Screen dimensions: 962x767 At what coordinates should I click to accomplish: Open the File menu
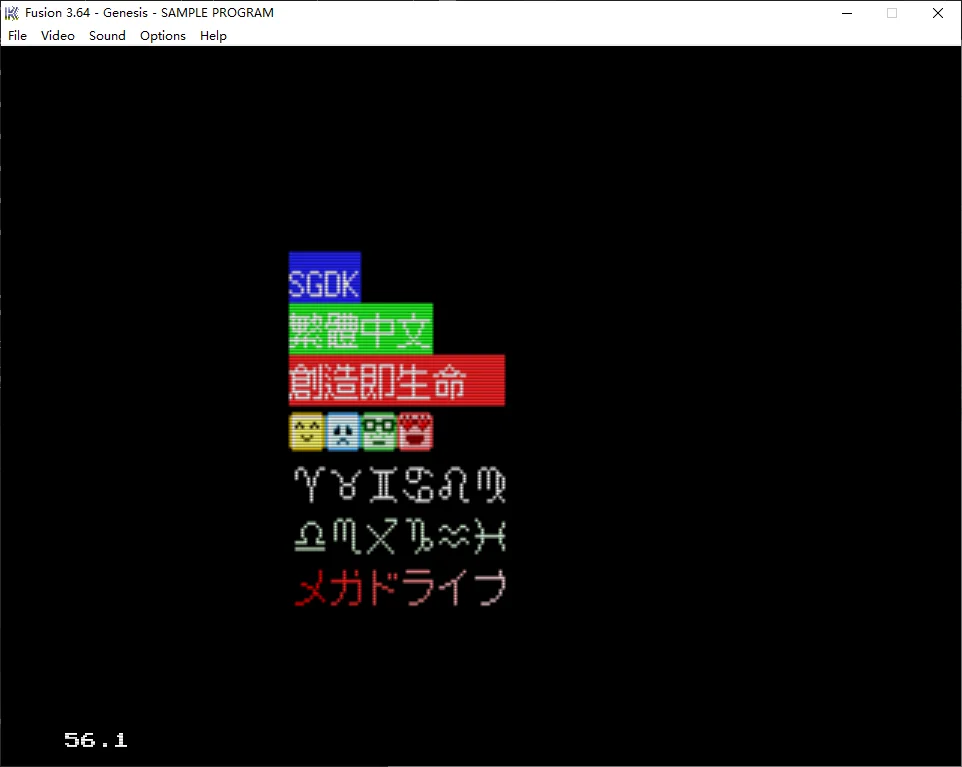coord(17,36)
